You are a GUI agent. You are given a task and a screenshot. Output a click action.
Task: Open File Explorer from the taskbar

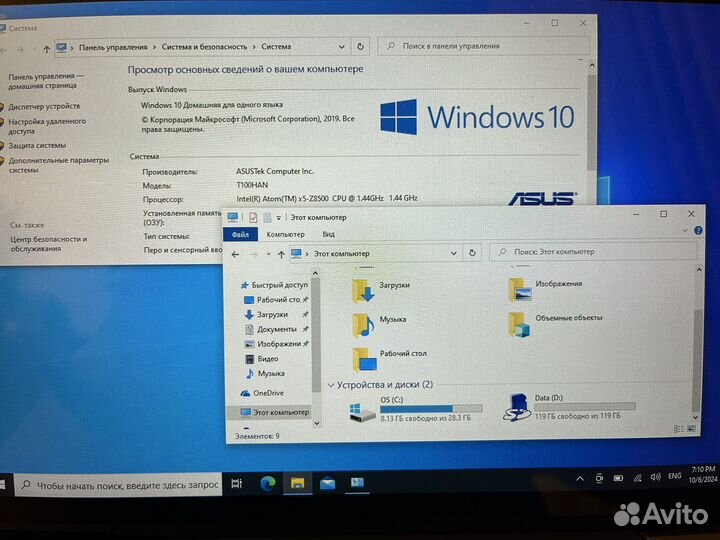tap(298, 483)
